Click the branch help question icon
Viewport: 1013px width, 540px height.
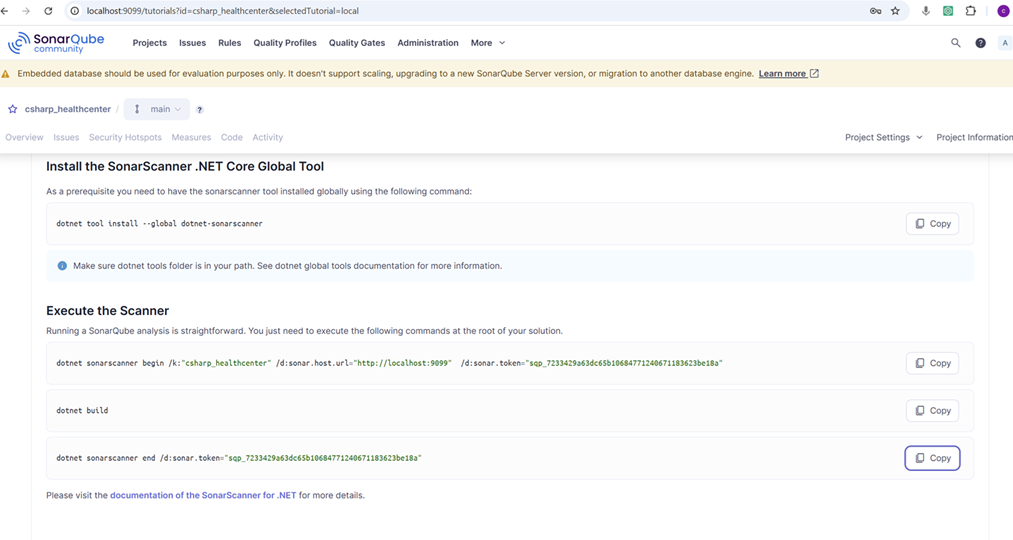click(200, 110)
